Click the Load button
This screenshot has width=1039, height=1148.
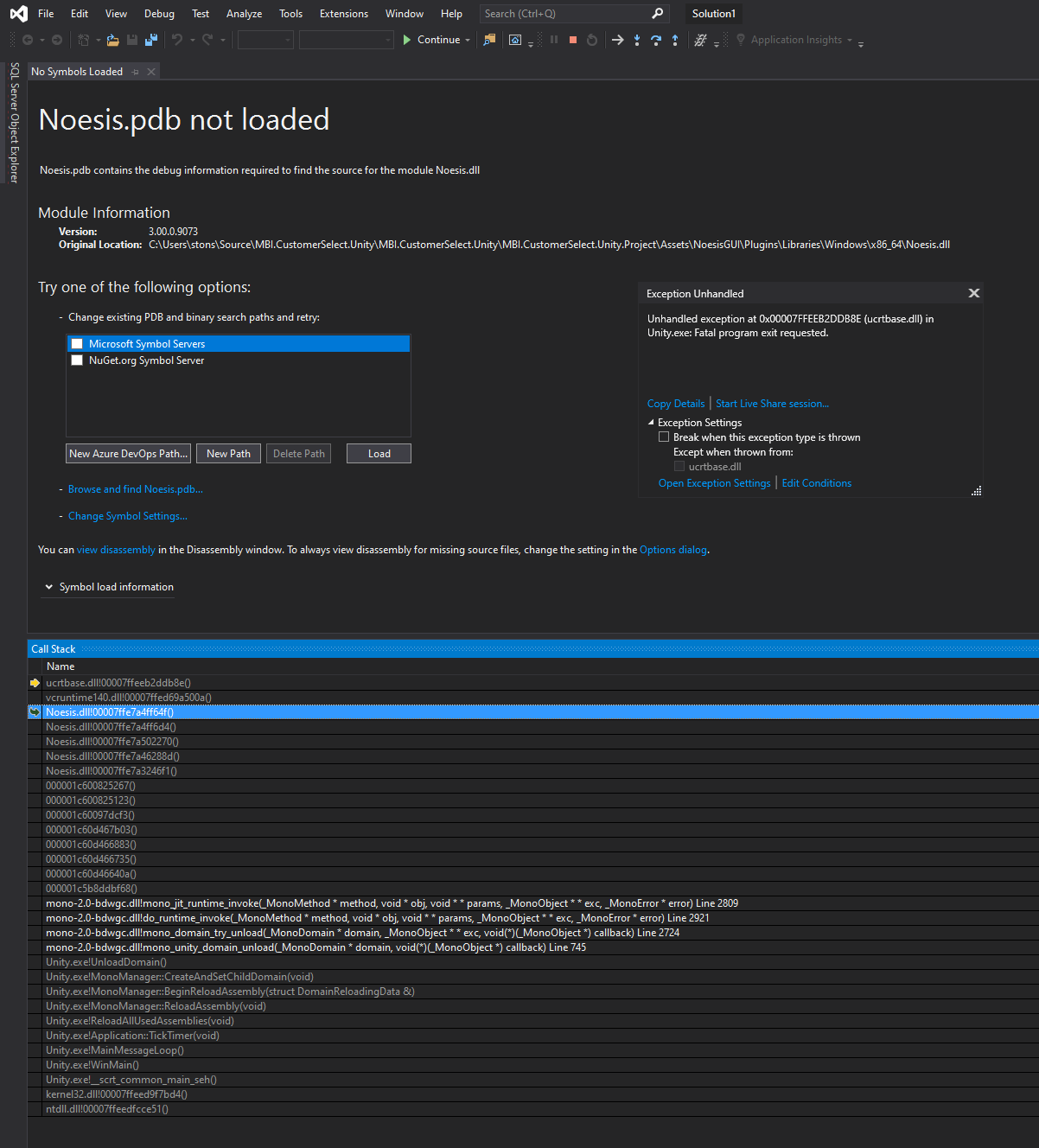379,454
